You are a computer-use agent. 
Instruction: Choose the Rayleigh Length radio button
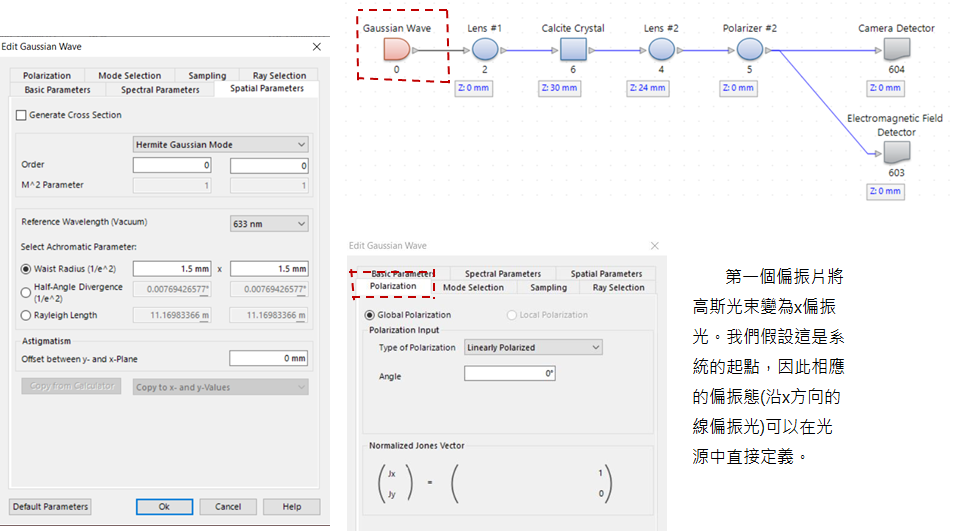[26, 315]
